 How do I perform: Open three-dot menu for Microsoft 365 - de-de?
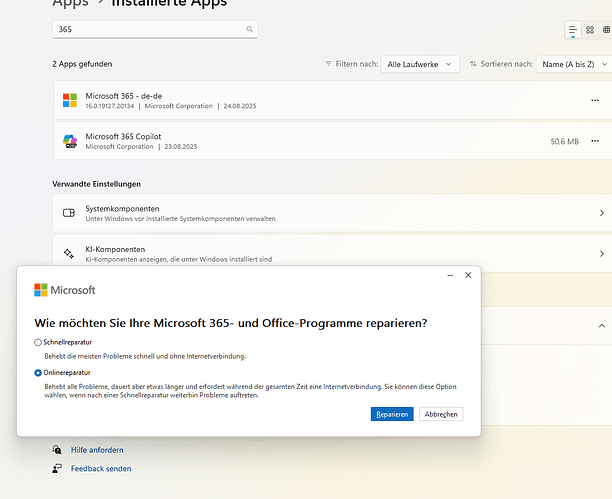pyautogui.click(x=595, y=100)
